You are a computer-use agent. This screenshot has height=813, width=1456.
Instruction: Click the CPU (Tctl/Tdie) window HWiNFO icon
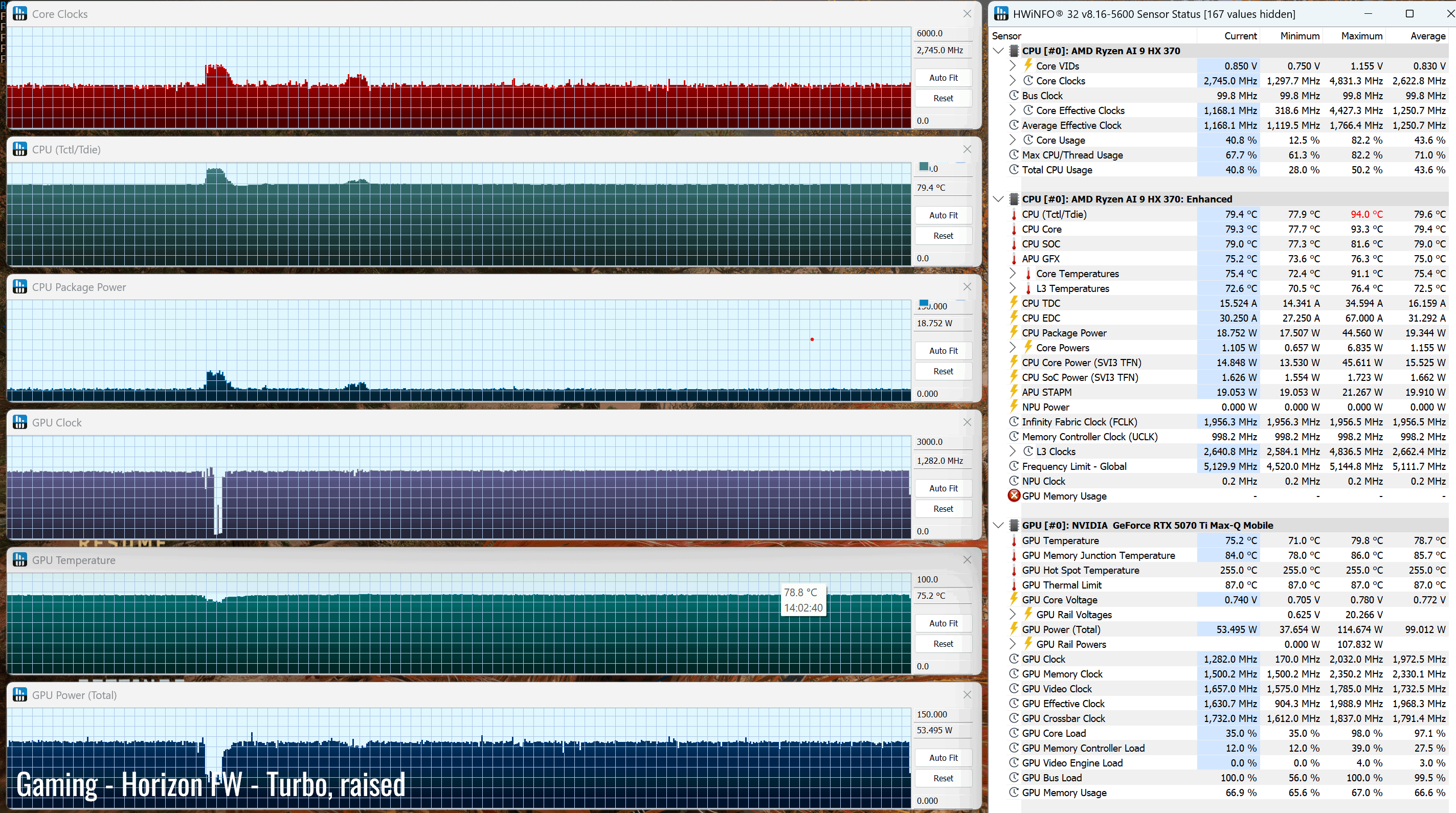[20, 149]
